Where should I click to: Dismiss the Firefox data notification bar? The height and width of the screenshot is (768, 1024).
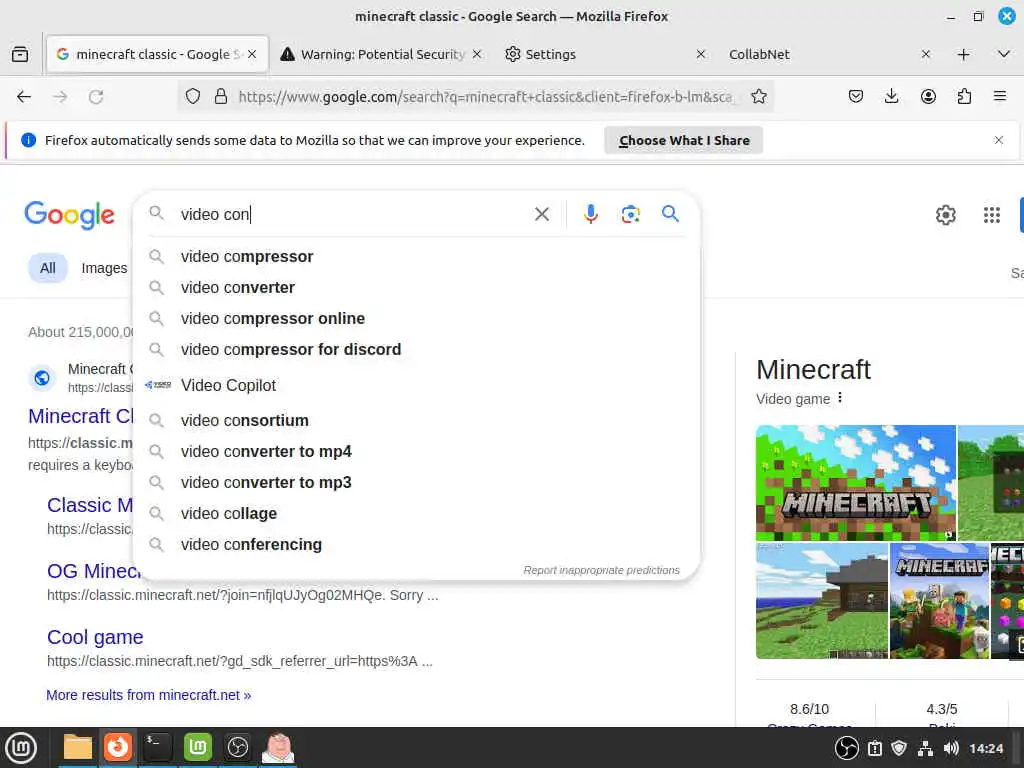[999, 140]
